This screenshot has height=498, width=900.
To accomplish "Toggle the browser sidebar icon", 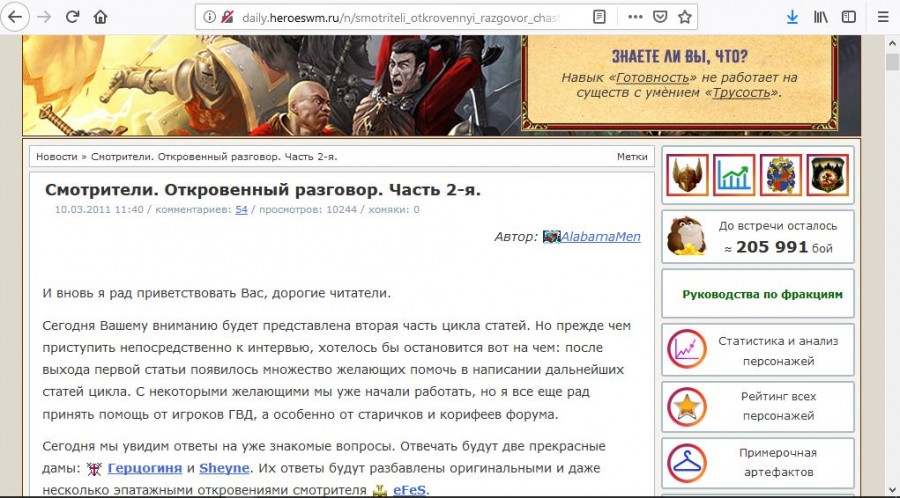I will coord(849,17).
